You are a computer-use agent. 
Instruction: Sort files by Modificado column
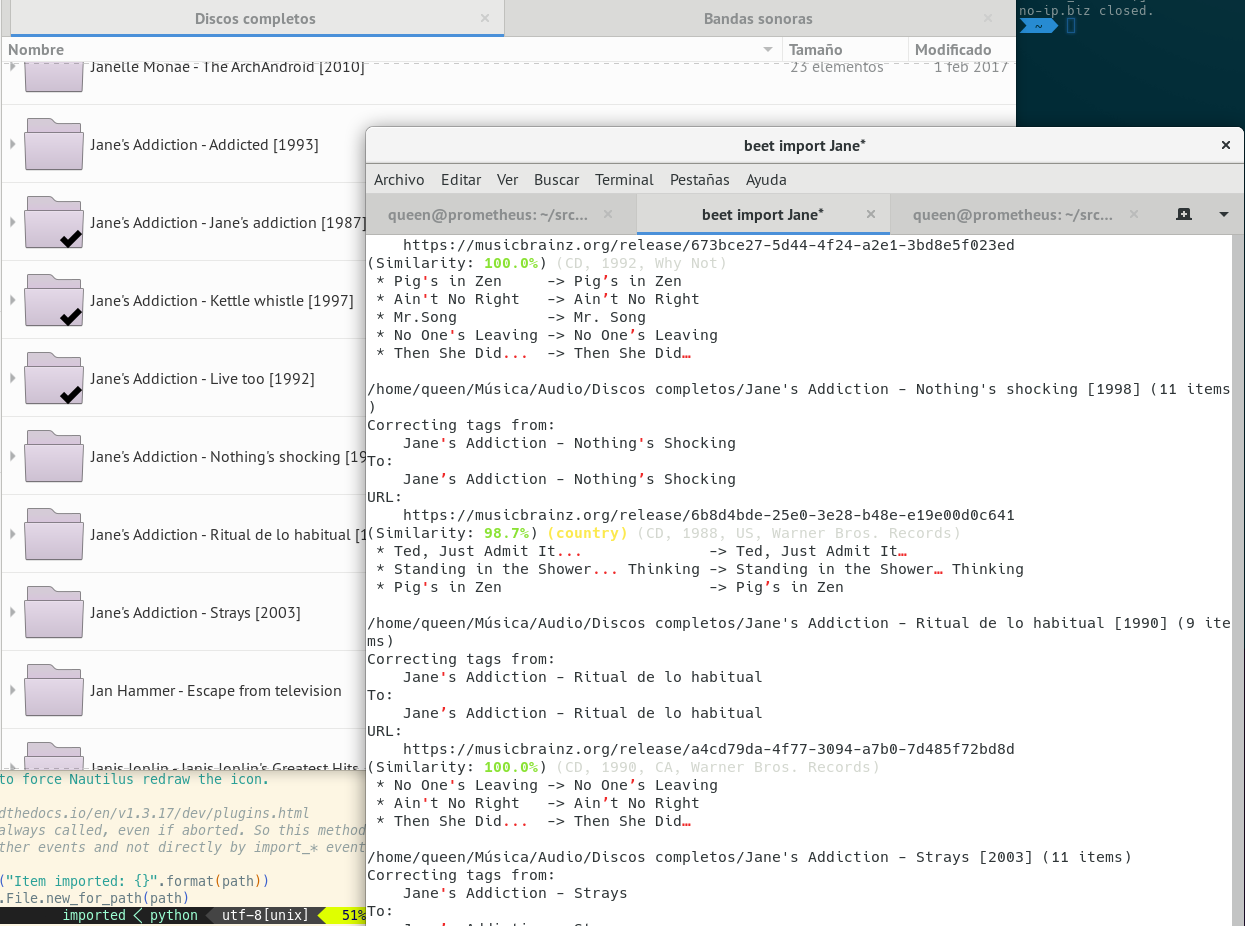pos(960,49)
